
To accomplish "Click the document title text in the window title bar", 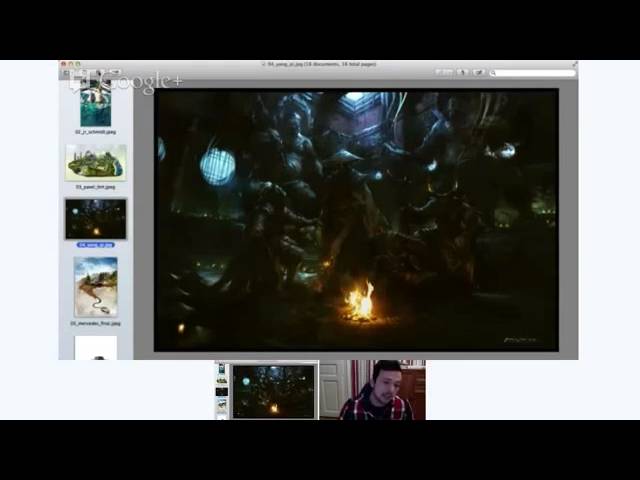I will tap(321, 64).
